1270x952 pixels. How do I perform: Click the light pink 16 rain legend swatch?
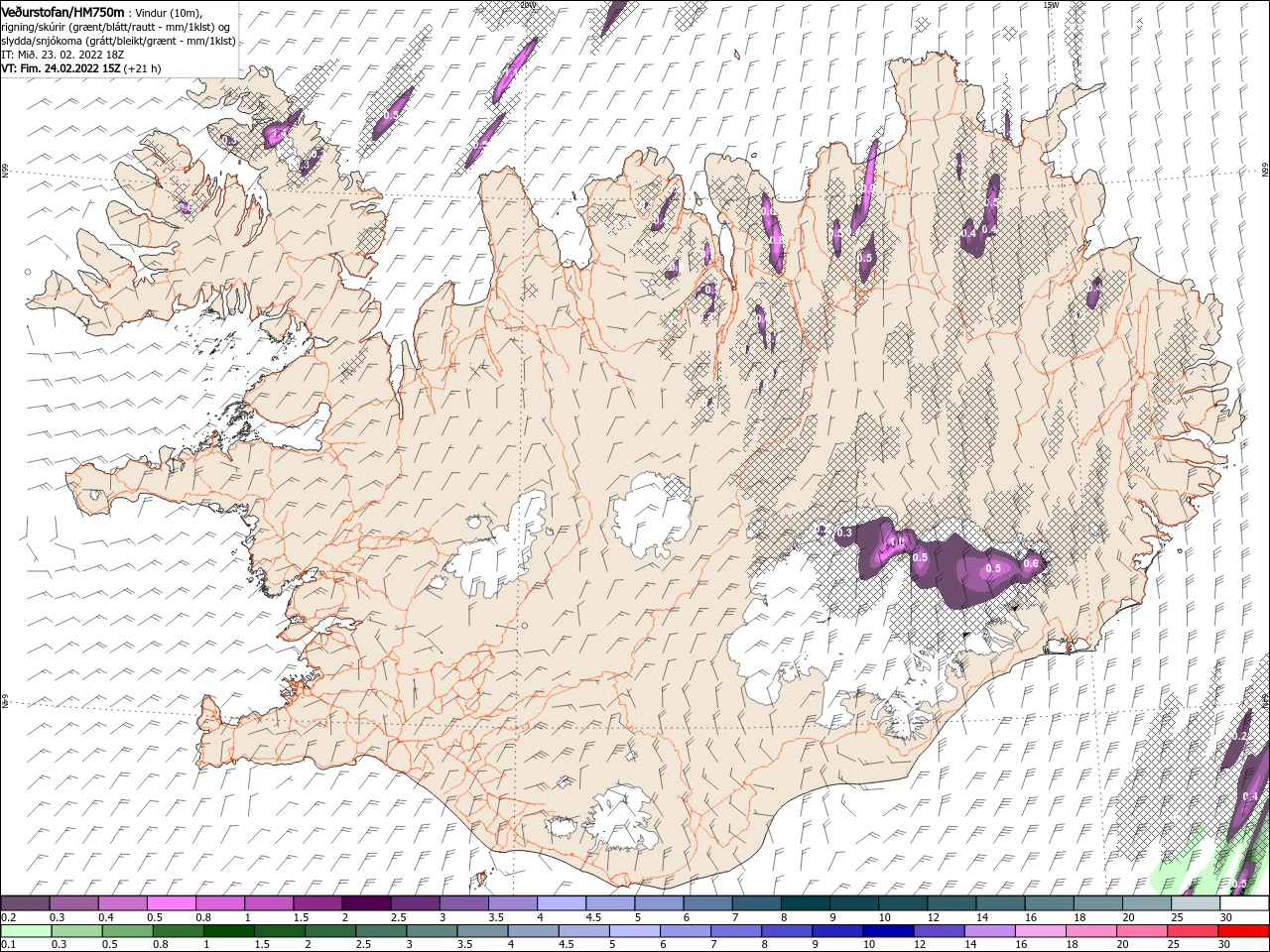pos(1041,931)
